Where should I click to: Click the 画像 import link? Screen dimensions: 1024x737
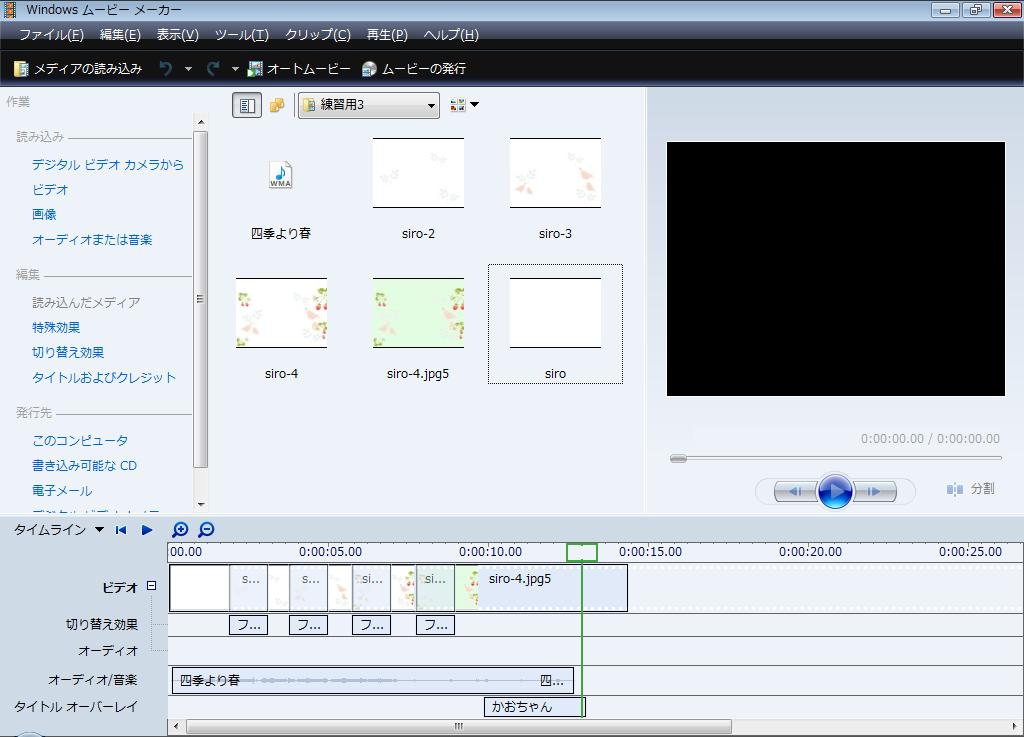pos(44,214)
